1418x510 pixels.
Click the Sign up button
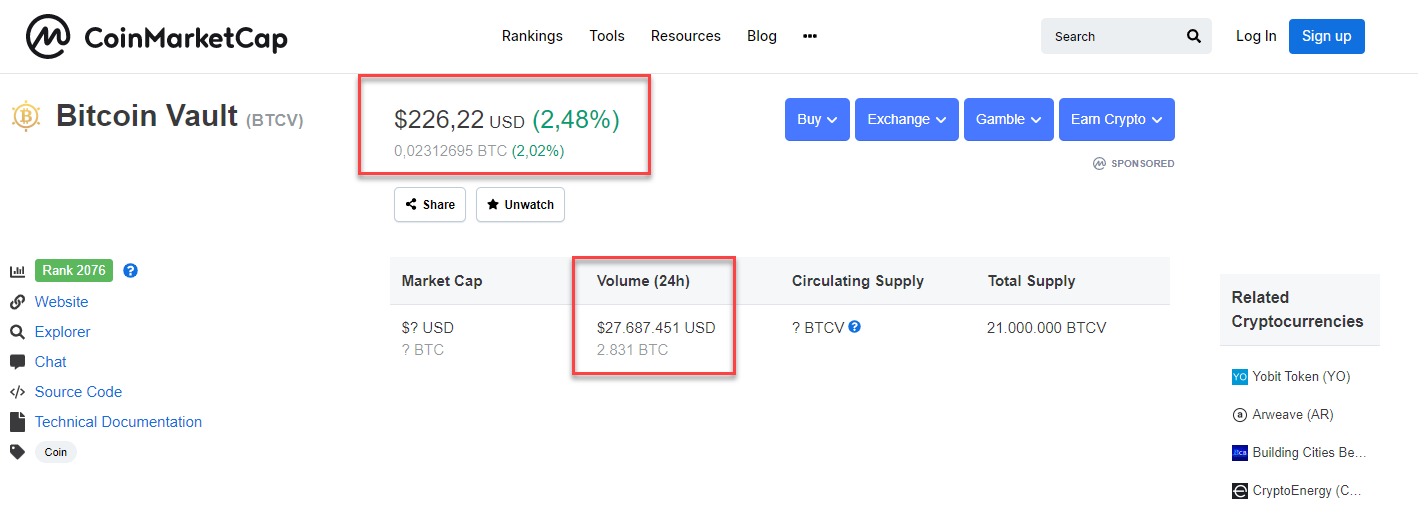(1327, 36)
